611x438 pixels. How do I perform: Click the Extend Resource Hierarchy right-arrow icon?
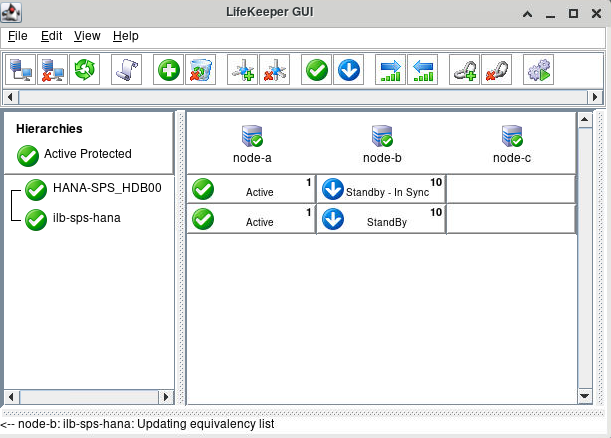click(x=391, y=70)
